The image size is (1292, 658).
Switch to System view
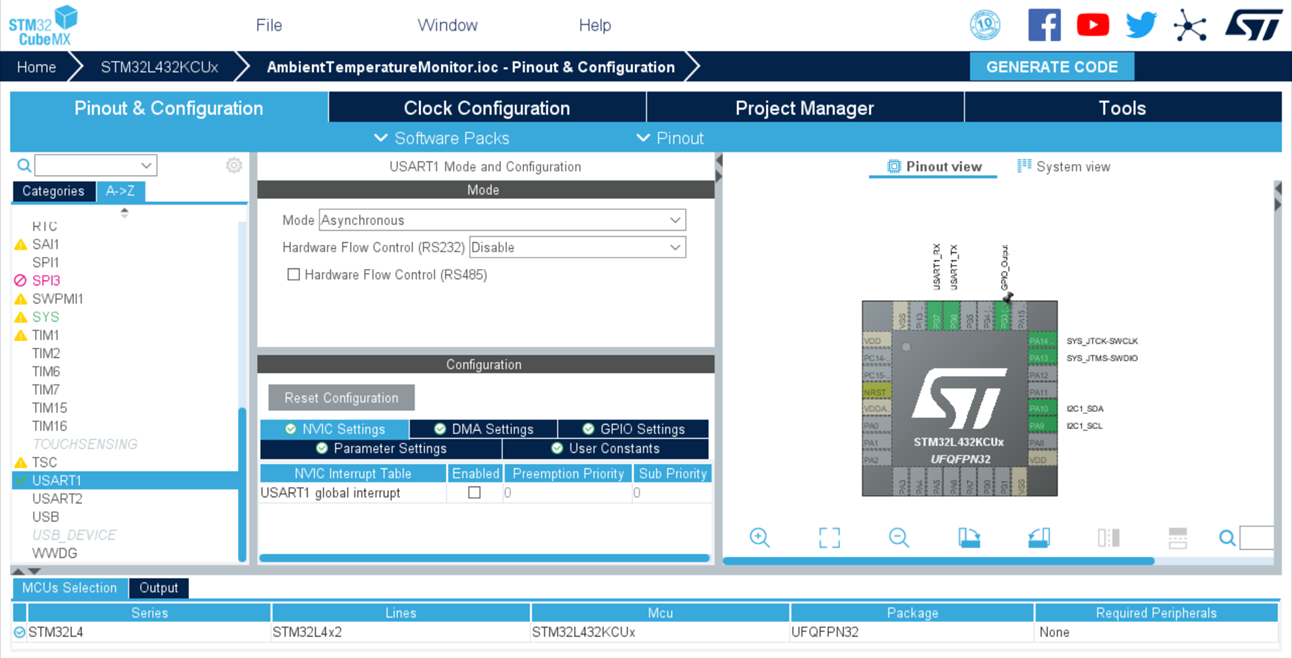1063,167
